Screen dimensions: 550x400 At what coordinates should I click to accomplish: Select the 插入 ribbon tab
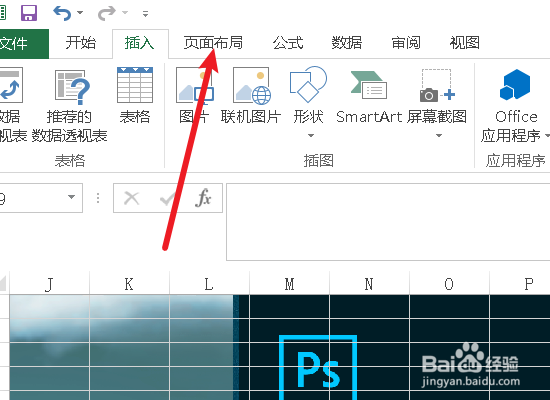pyautogui.click(x=140, y=44)
